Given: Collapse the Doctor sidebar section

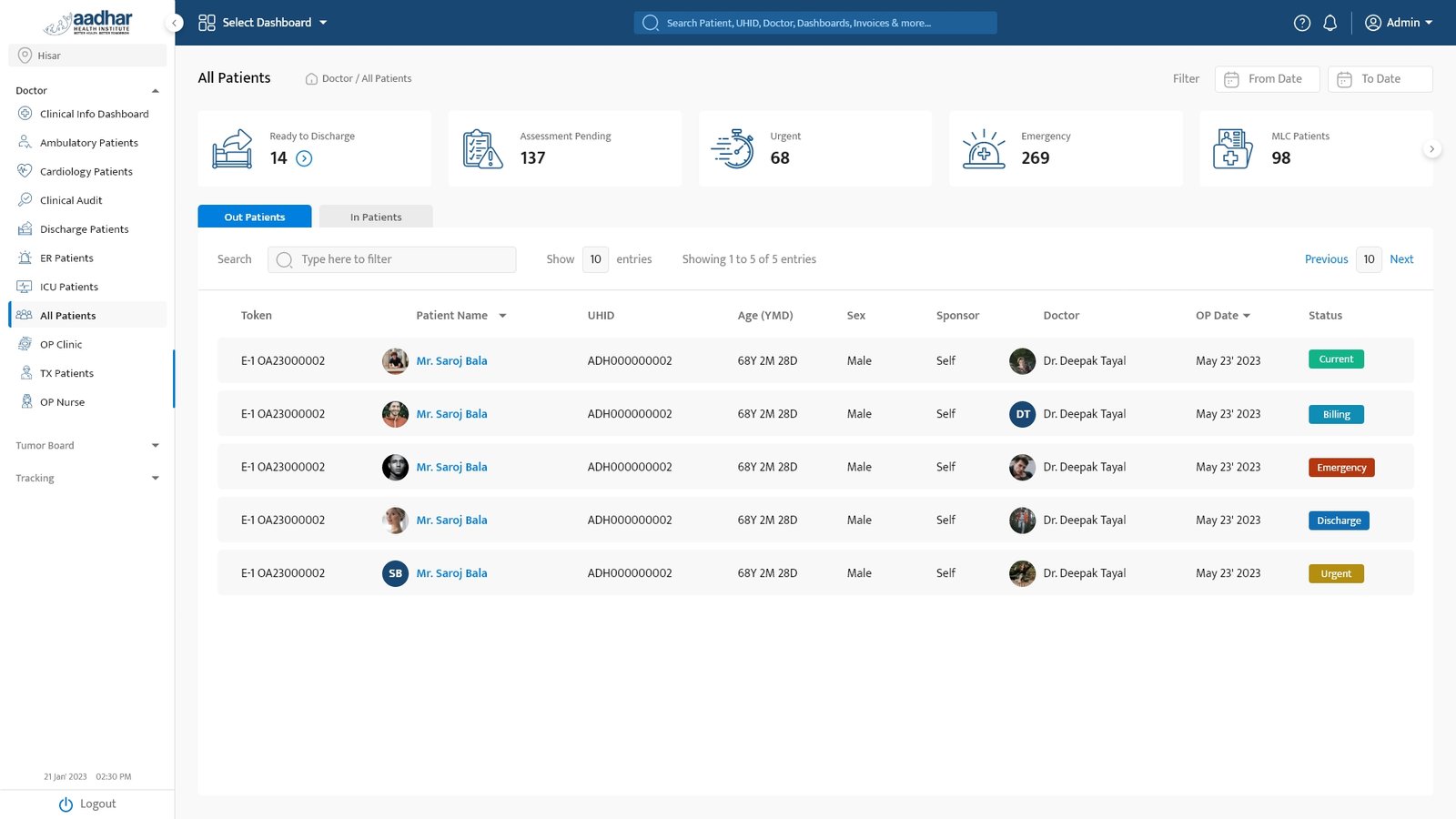Looking at the screenshot, I should [x=155, y=91].
